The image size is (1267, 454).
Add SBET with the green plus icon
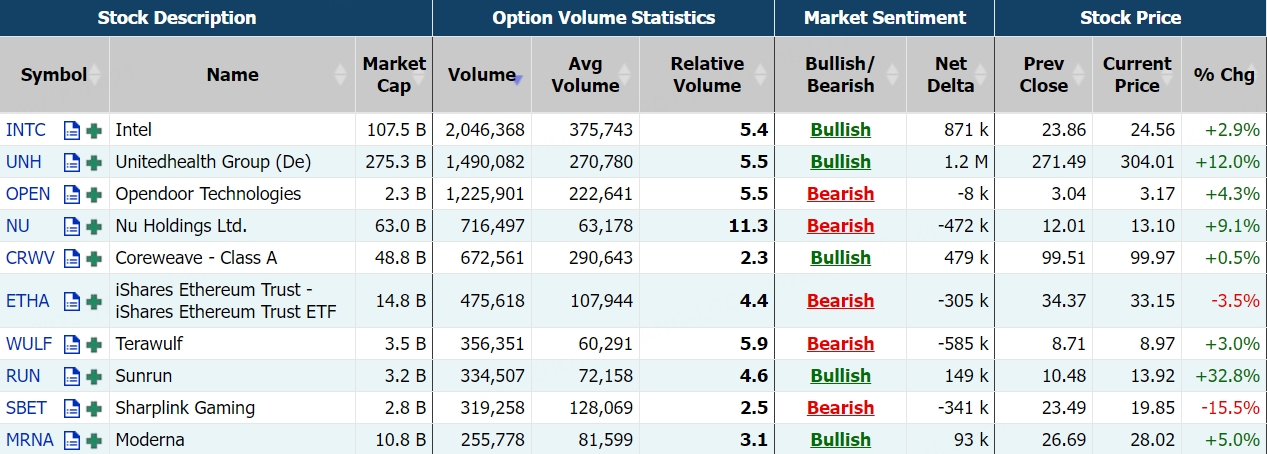click(94, 408)
